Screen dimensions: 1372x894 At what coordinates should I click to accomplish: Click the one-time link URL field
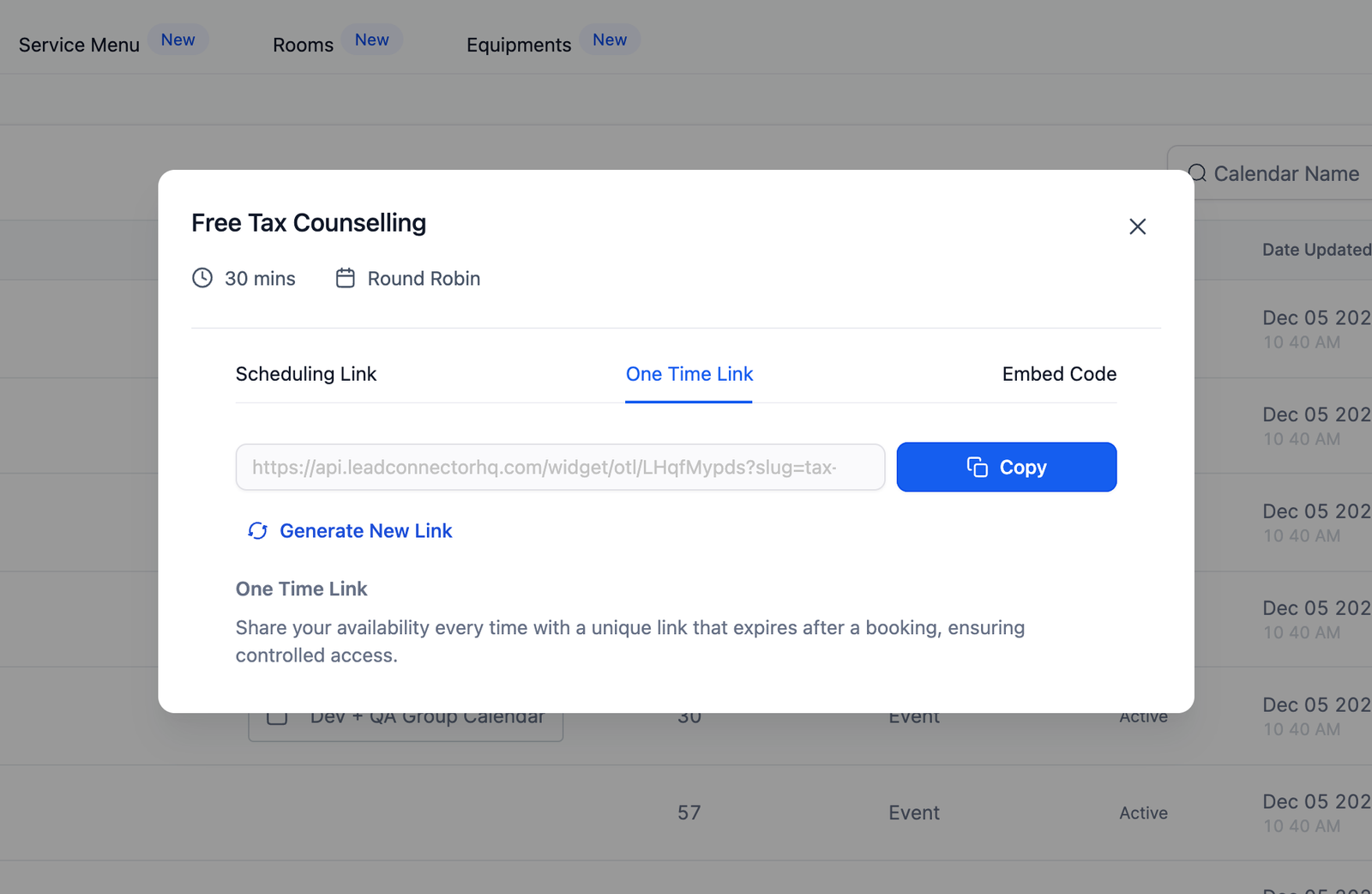(560, 468)
